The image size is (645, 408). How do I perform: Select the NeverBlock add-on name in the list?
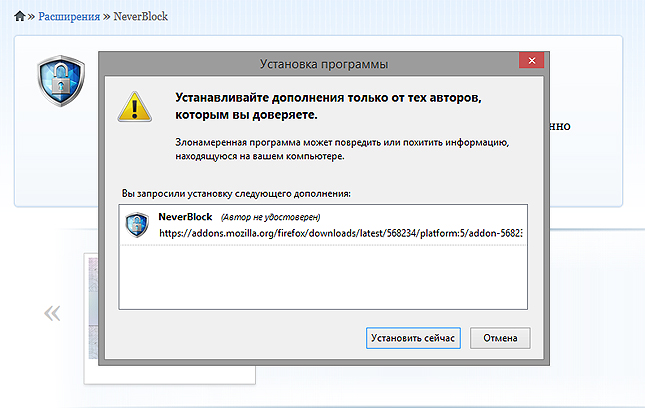(185, 216)
